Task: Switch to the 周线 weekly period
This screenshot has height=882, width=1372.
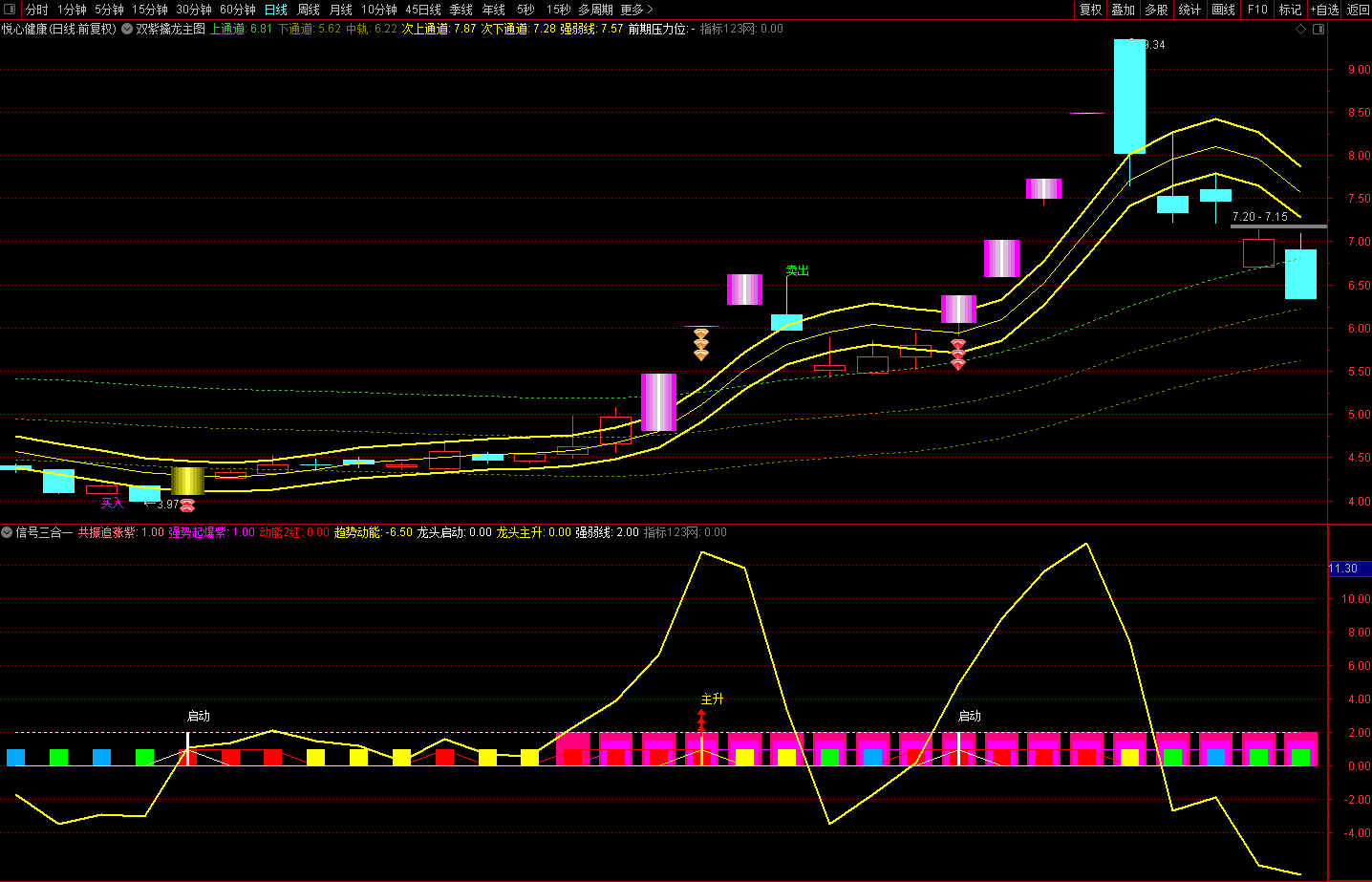Action: [309, 10]
